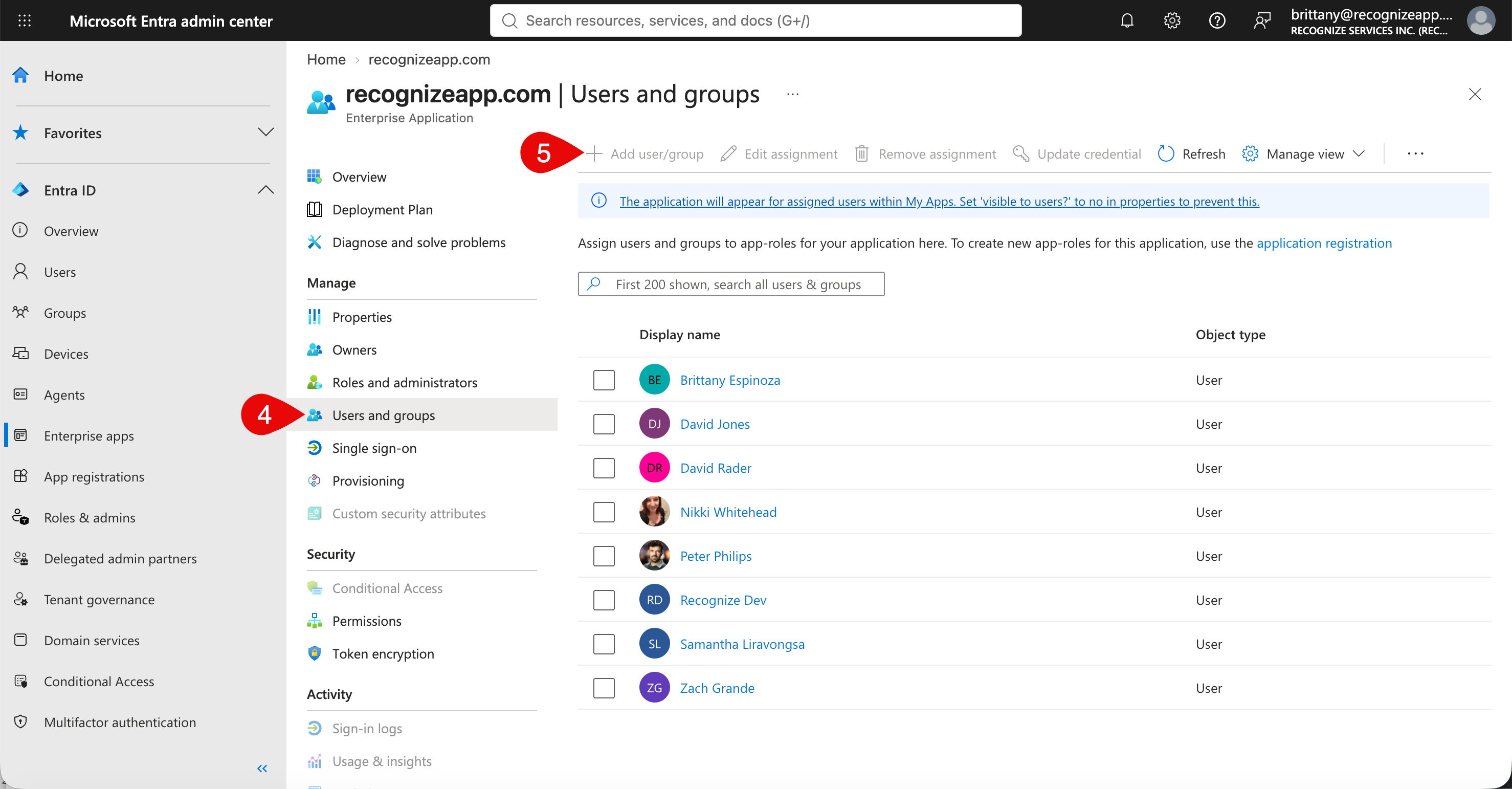Click the application registration link
The image size is (1512, 789).
pyautogui.click(x=1324, y=243)
